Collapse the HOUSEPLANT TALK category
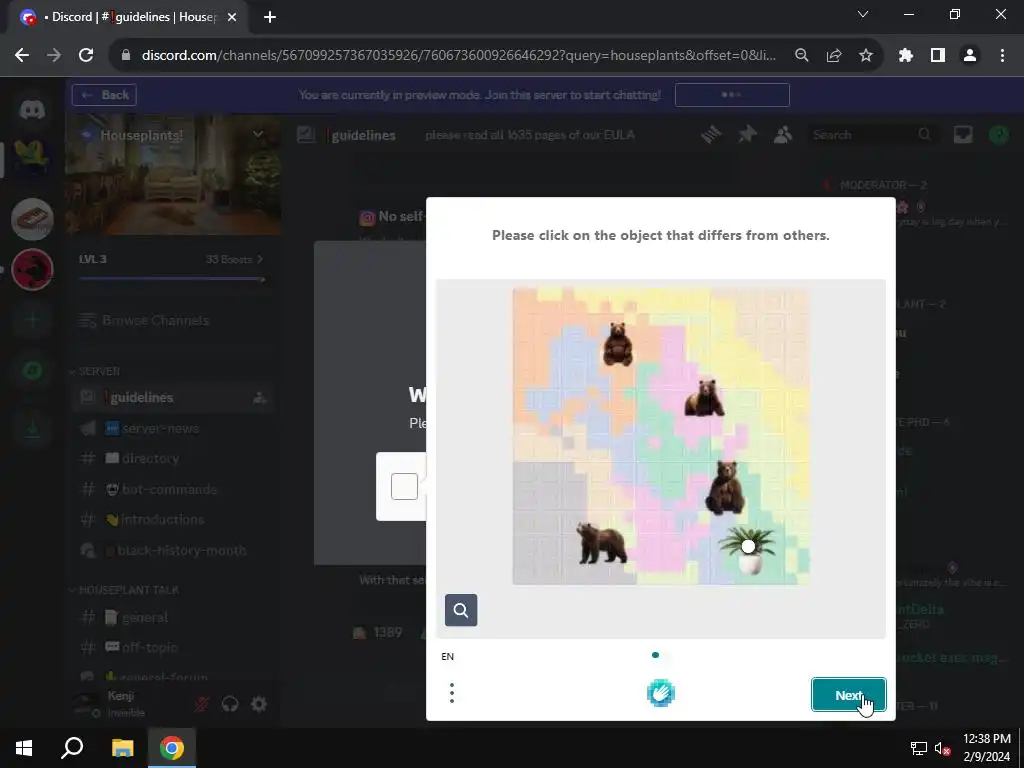1024x768 pixels. coord(124,590)
